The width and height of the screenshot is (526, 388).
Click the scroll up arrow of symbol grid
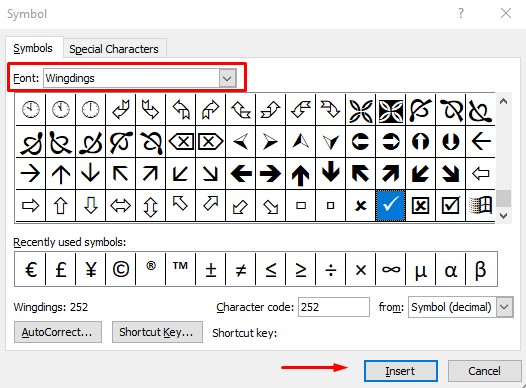(503, 101)
